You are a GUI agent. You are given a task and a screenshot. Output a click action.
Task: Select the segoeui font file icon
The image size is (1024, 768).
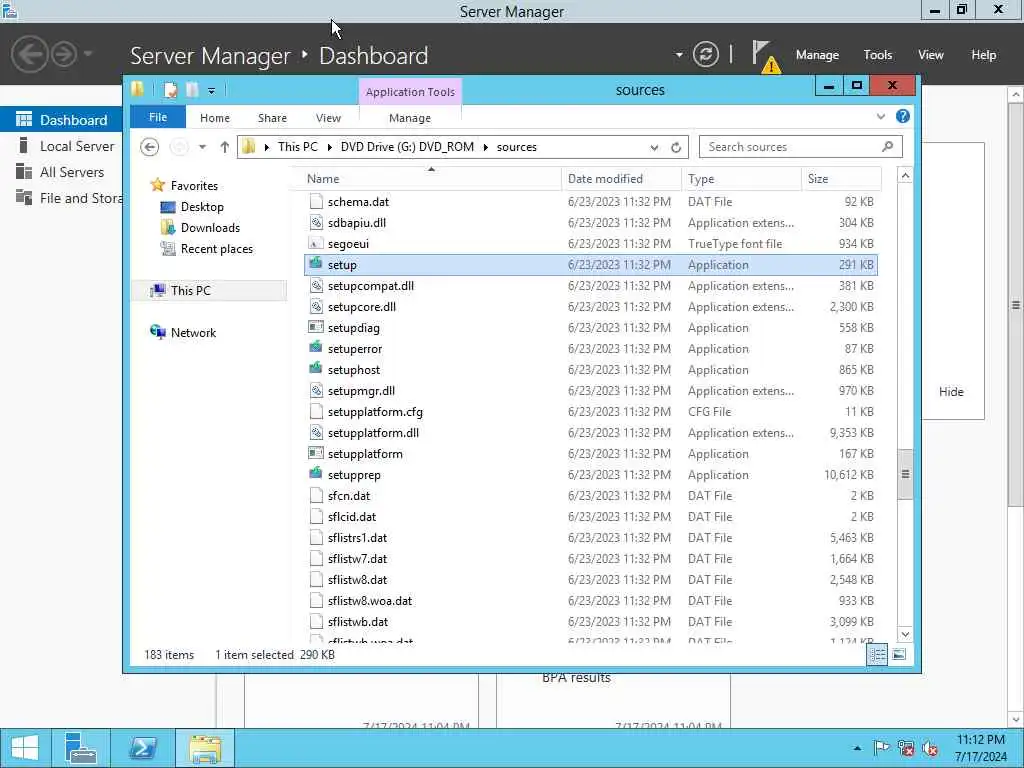tap(316, 243)
